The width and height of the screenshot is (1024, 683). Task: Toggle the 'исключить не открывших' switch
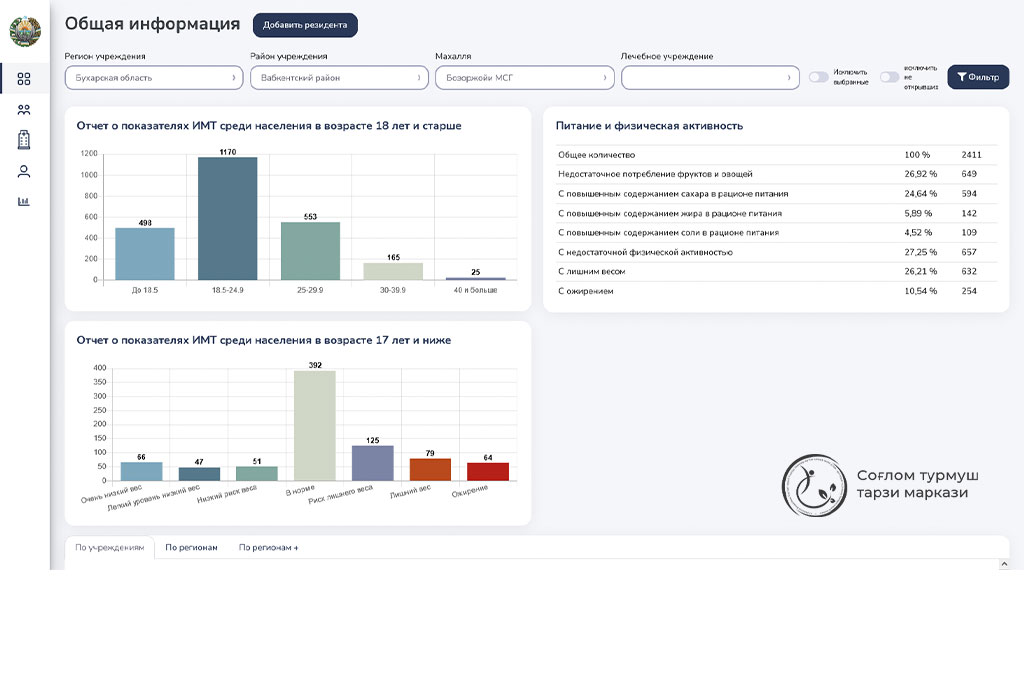pyautogui.click(x=890, y=77)
